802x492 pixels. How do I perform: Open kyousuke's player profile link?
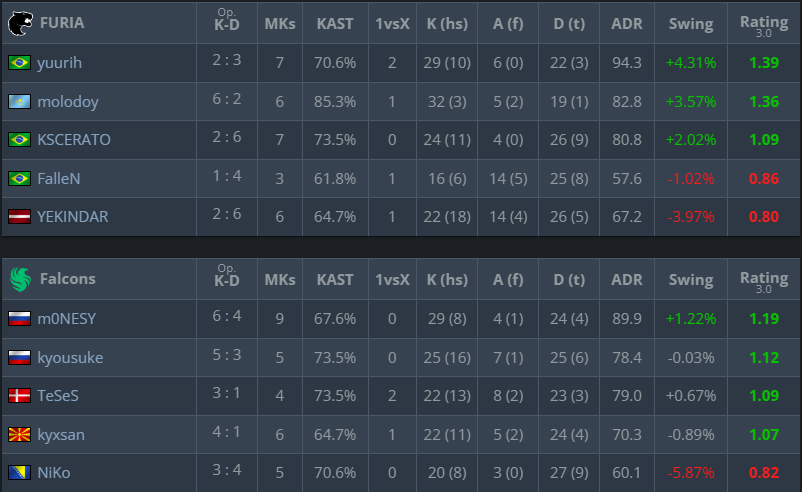[70, 358]
